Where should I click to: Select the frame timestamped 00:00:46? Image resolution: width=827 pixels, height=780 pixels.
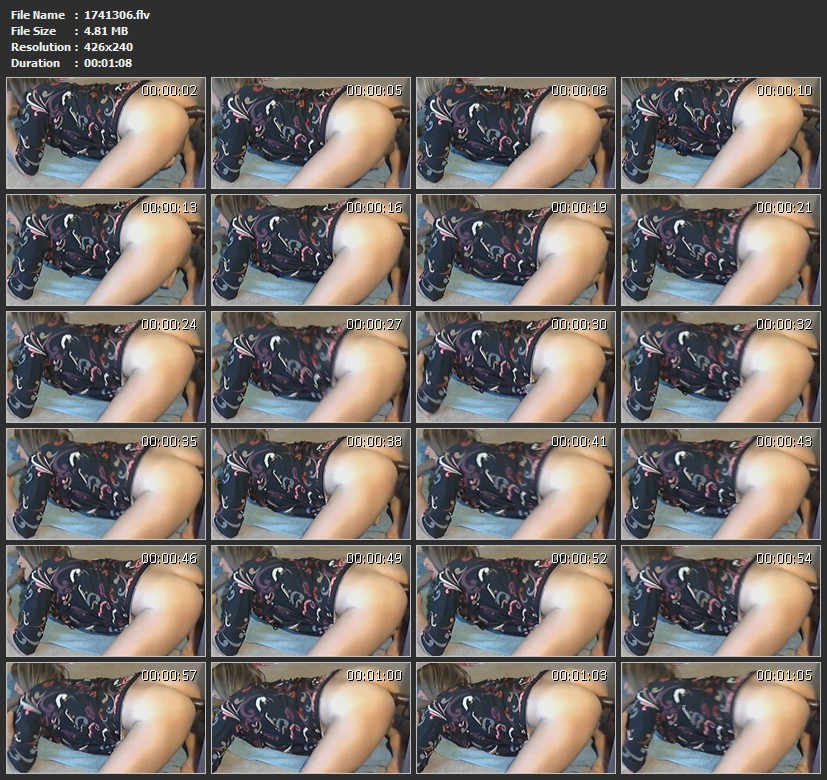tap(106, 601)
